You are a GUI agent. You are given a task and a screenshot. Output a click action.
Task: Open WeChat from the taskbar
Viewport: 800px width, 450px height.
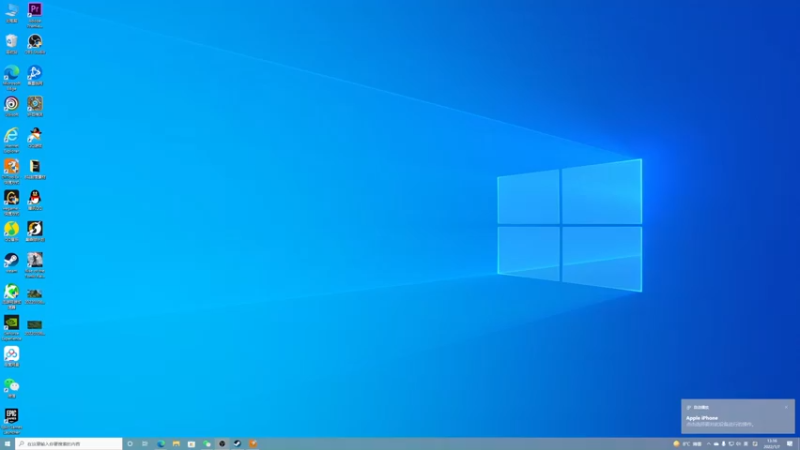[207, 444]
